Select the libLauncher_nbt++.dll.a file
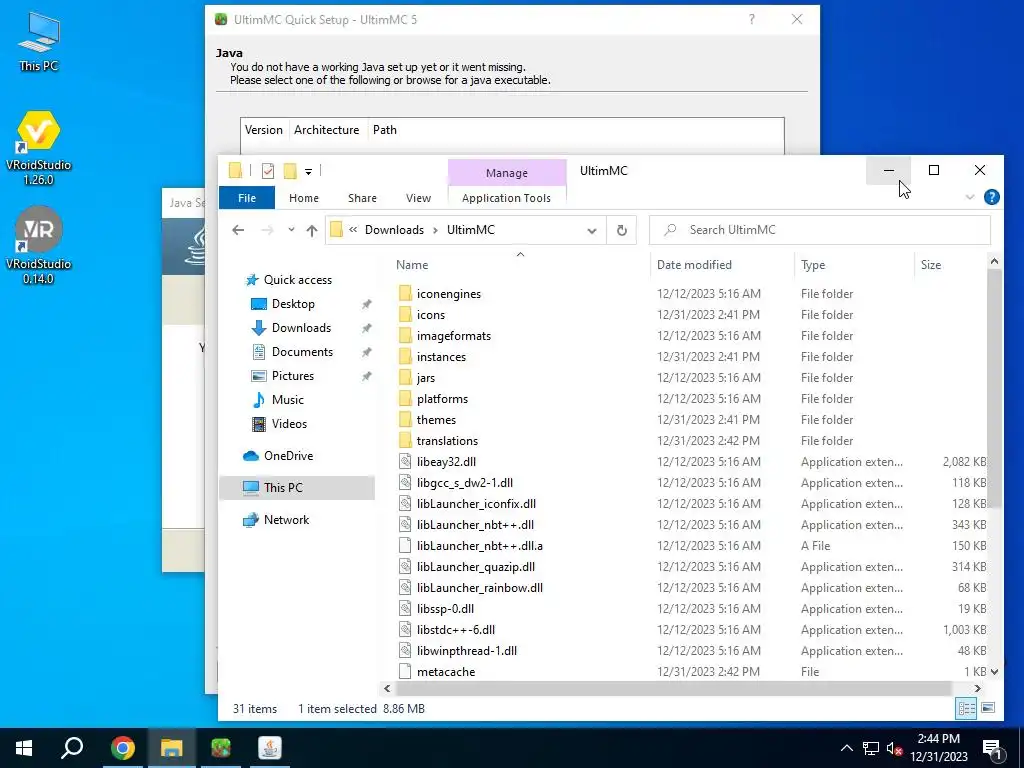The height and width of the screenshot is (768, 1024). [x=479, y=545]
